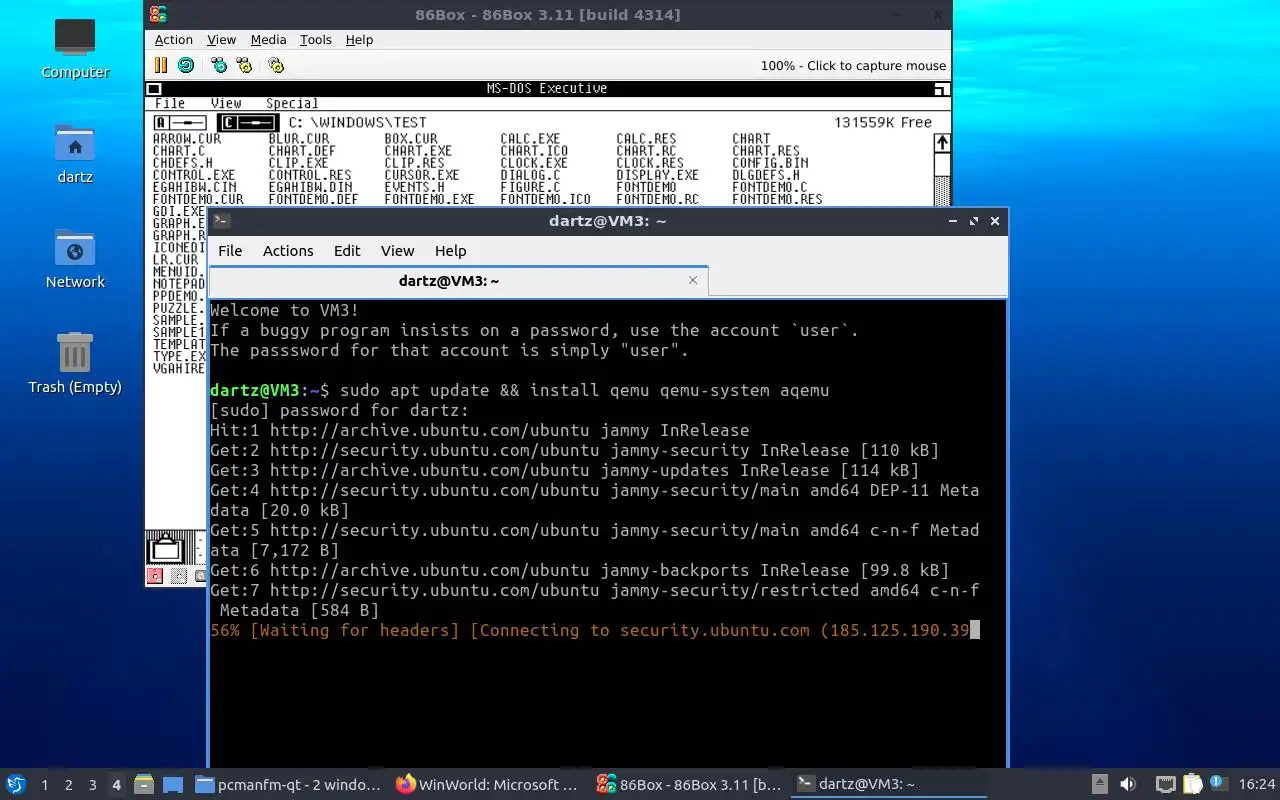Select FONTDEMO.EXE in file list
Screen dimensions: 1280x800
(x=429, y=199)
